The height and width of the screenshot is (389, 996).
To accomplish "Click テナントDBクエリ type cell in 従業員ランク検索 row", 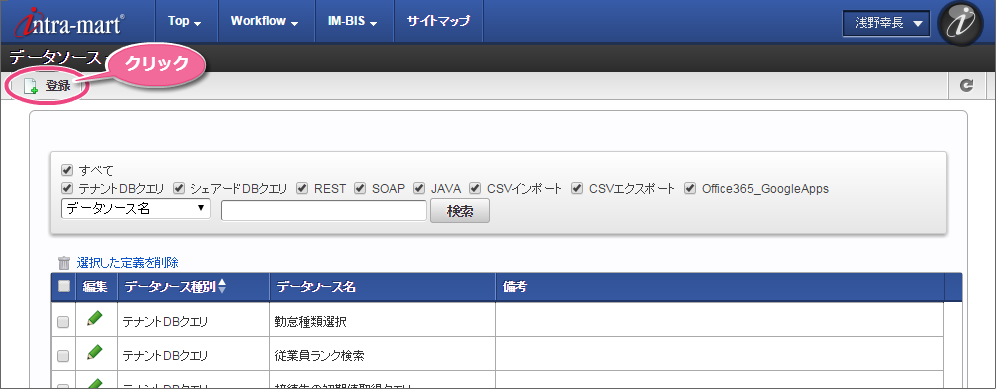I will (193, 354).
